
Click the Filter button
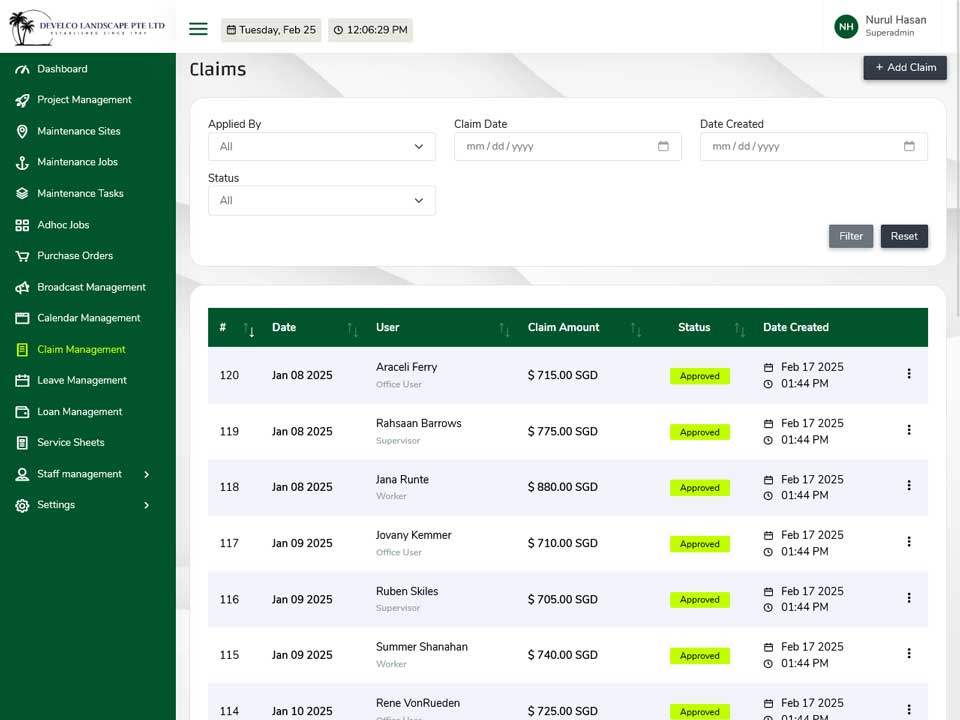[x=850, y=236]
